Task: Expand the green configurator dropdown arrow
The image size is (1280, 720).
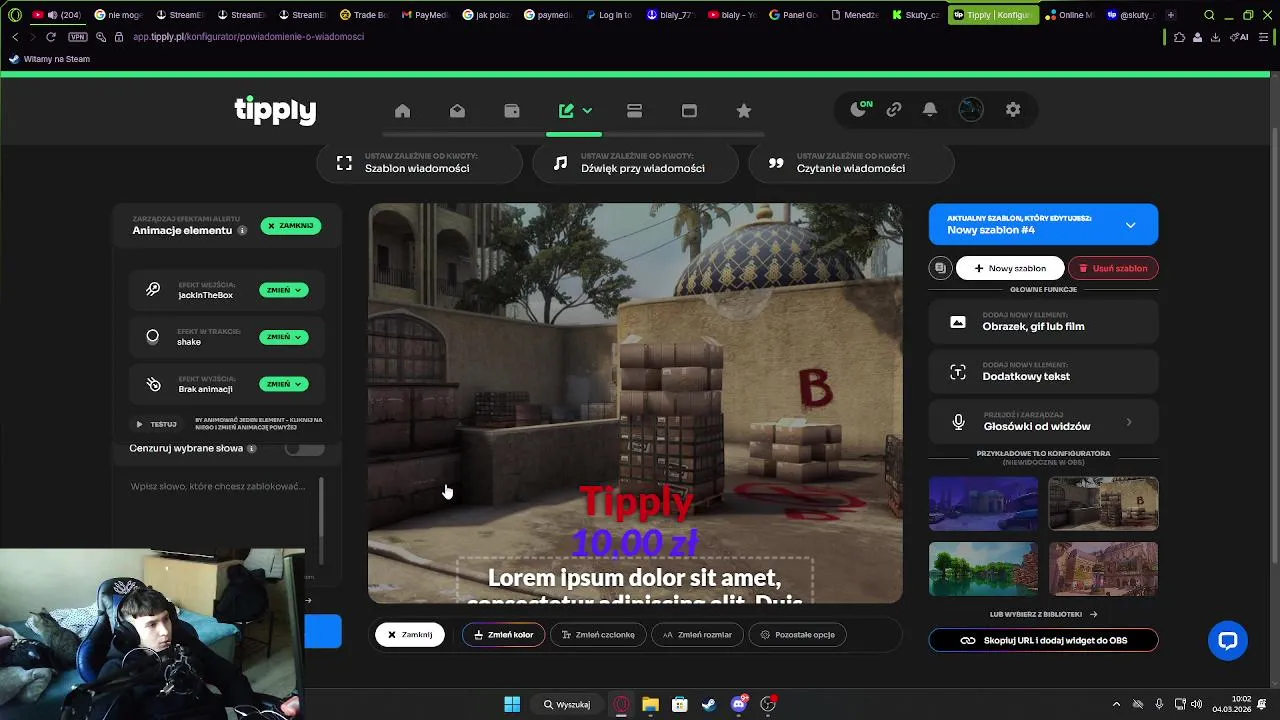Action: coord(587,111)
